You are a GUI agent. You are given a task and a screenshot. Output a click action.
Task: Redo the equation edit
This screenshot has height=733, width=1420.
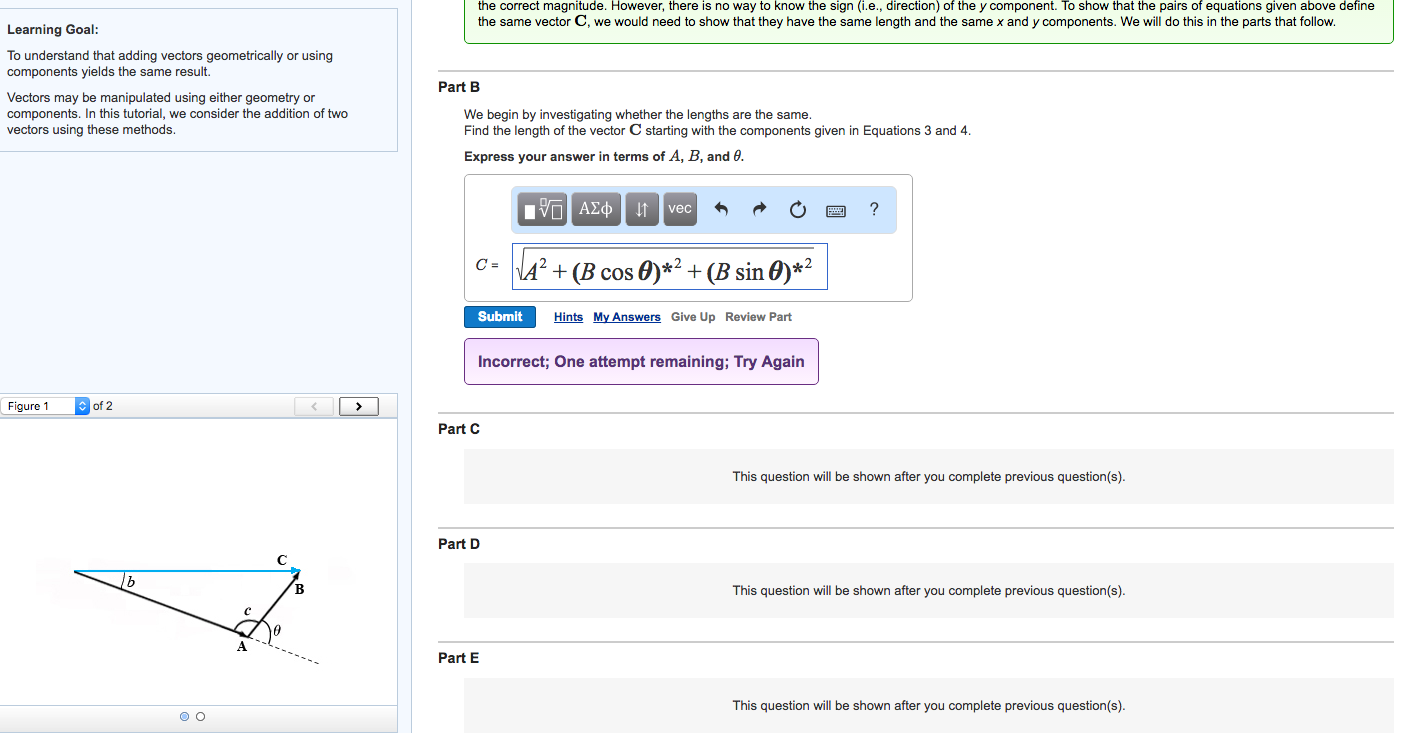[x=758, y=209]
